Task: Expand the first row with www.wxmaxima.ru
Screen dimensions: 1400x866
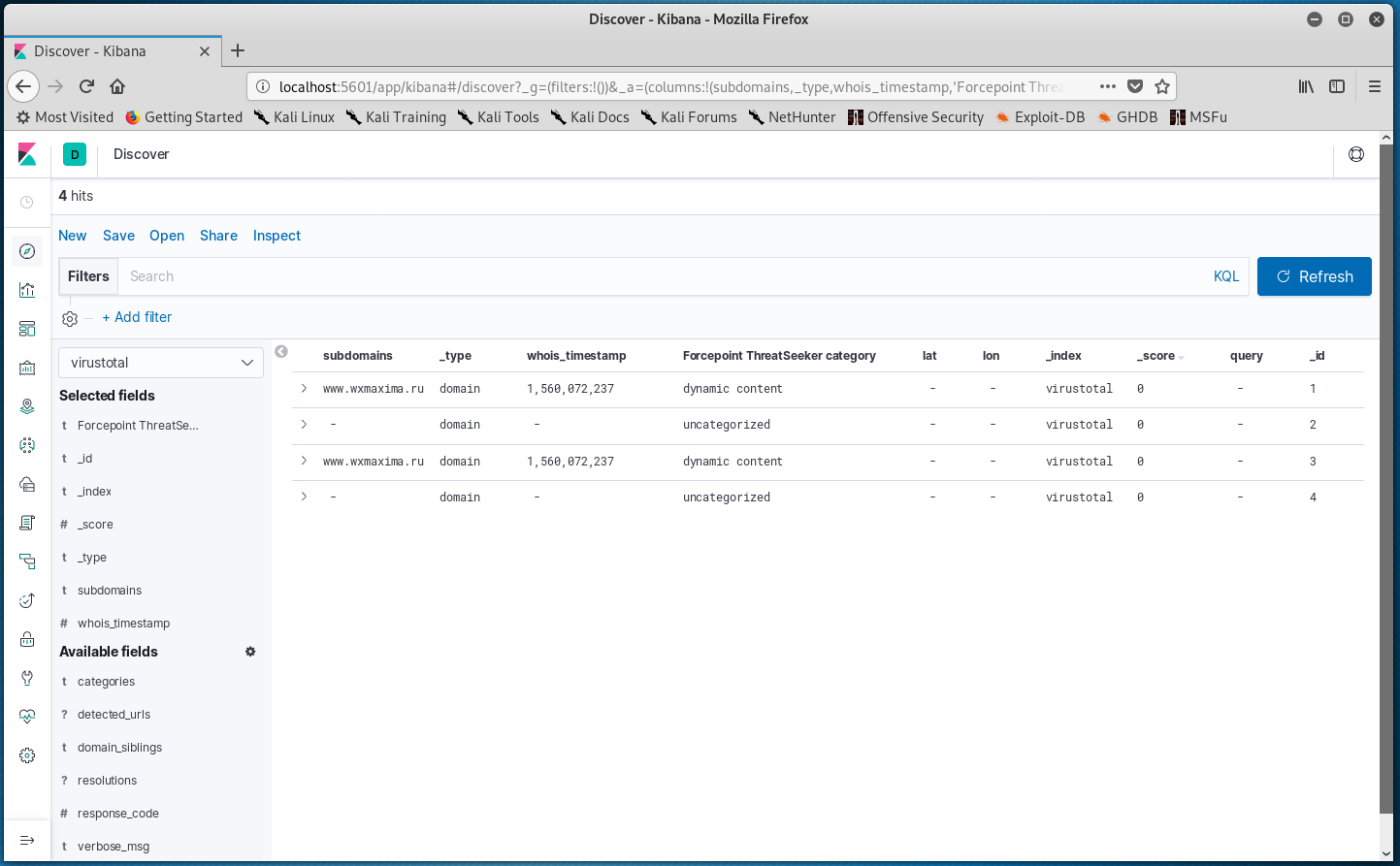Action: point(304,389)
